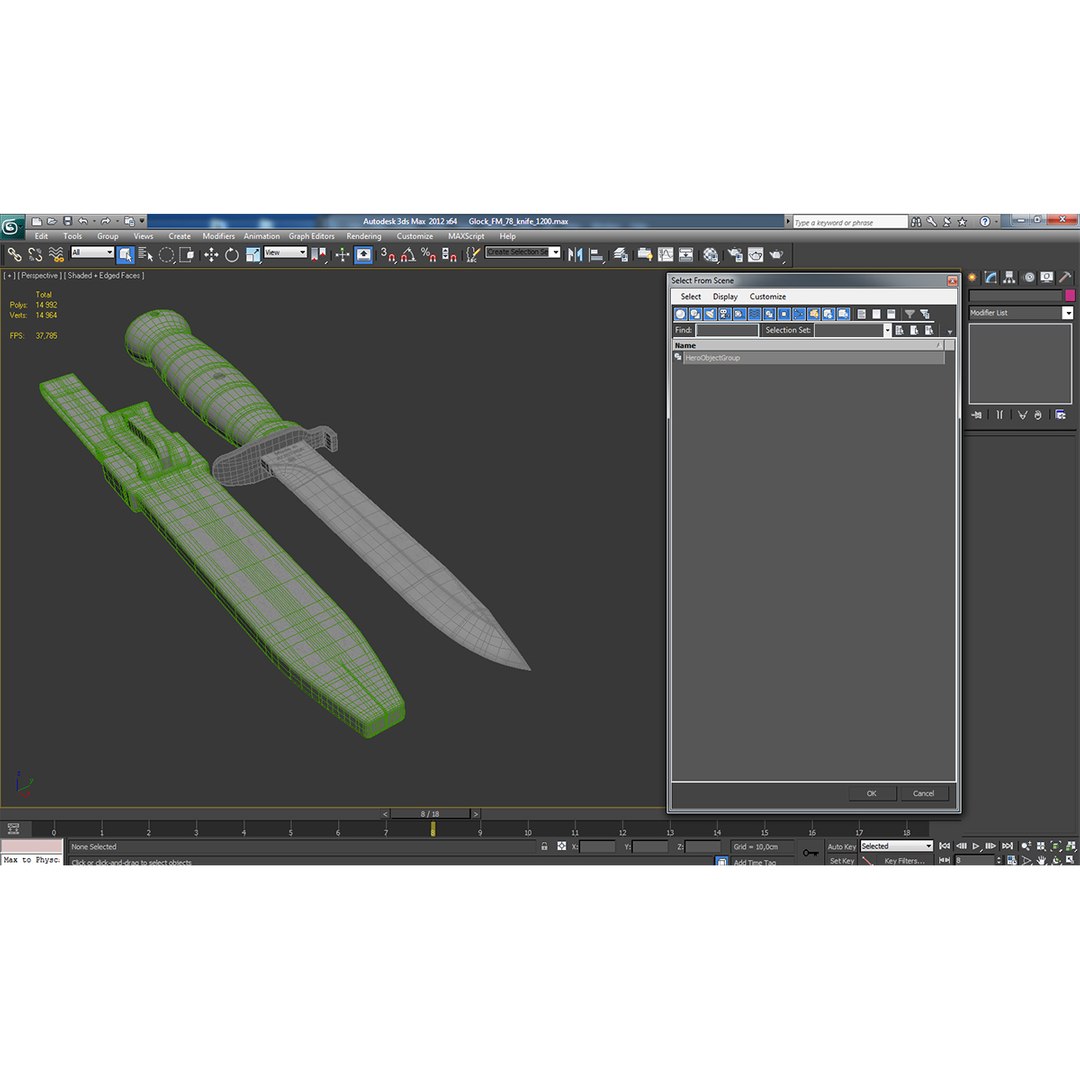Select the Rotate tool
The width and height of the screenshot is (1080, 1080).
(231, 255)
